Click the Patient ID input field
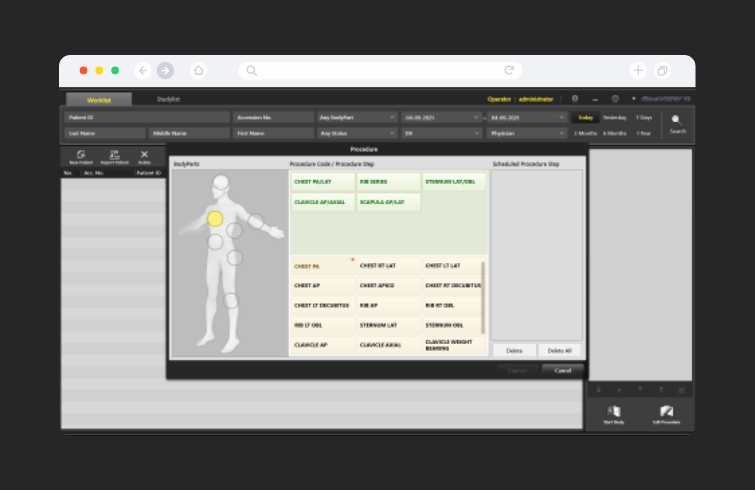 [x=147, y=117]
